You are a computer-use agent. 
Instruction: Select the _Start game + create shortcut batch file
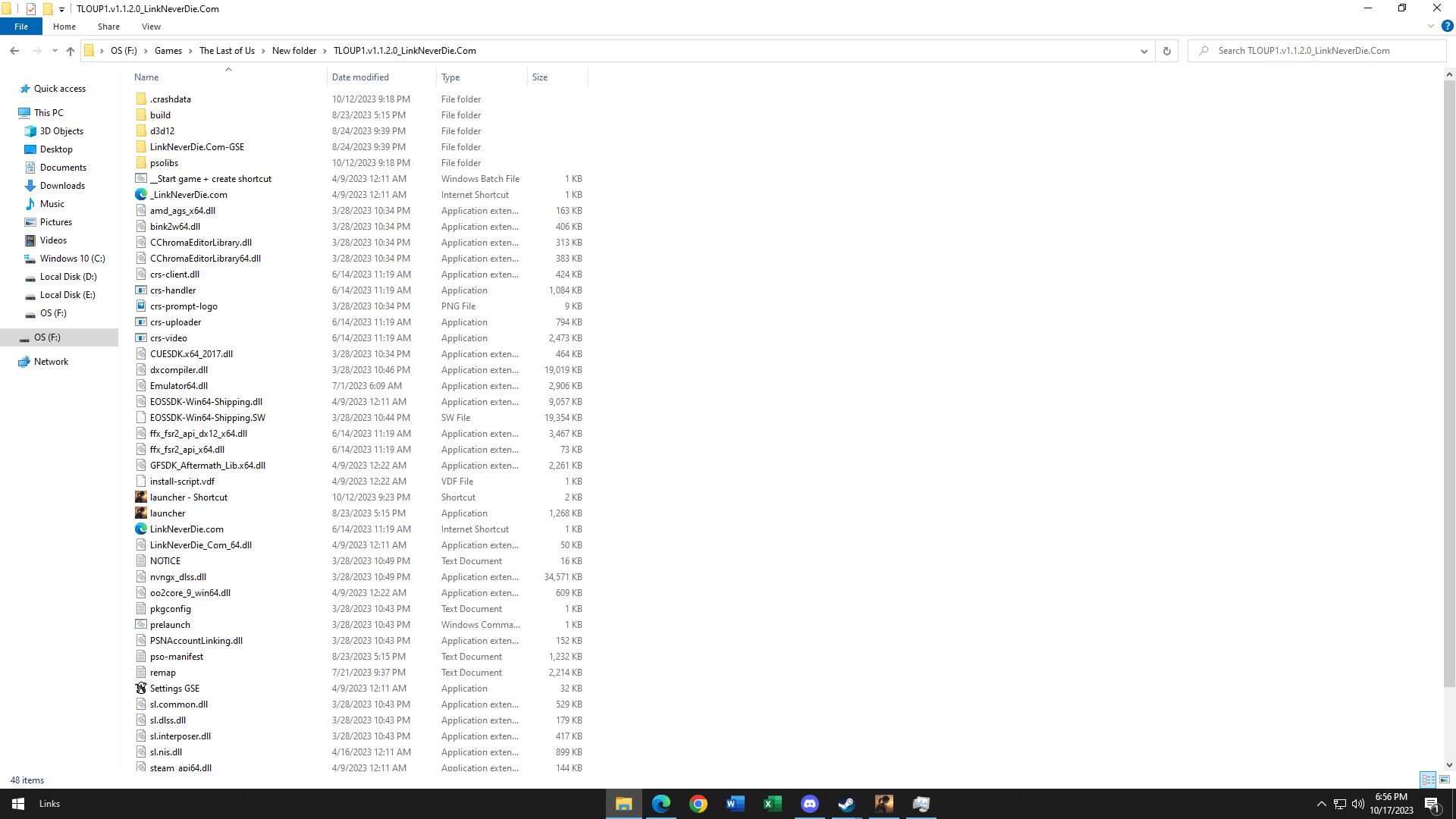tap(210, 179)
